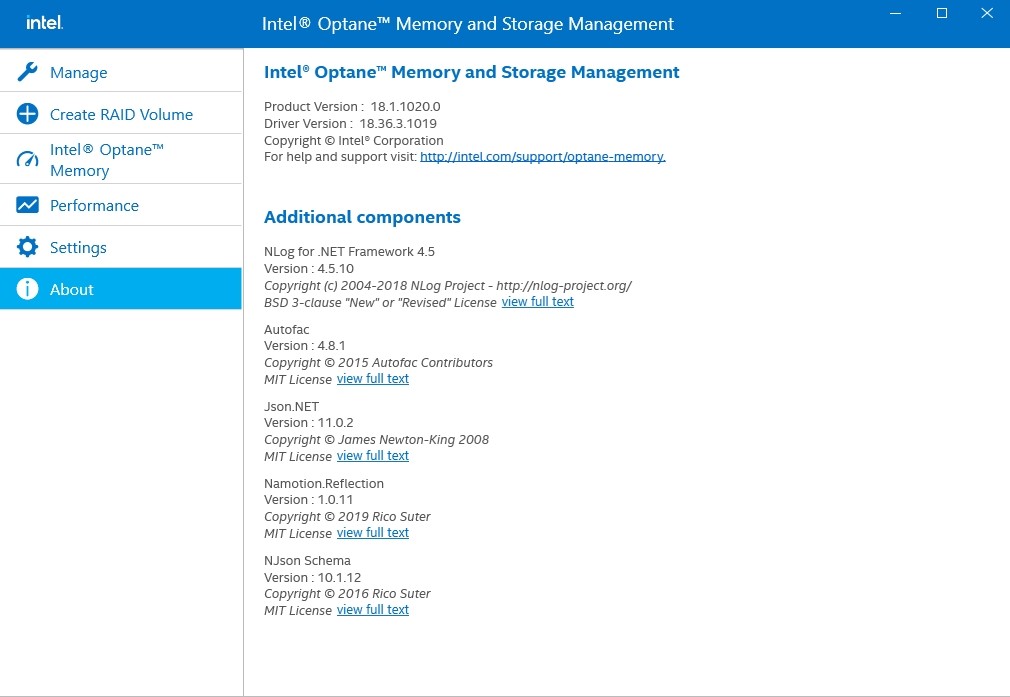
Task: Click the Json.NET component name
Action: tap(291, 406)
